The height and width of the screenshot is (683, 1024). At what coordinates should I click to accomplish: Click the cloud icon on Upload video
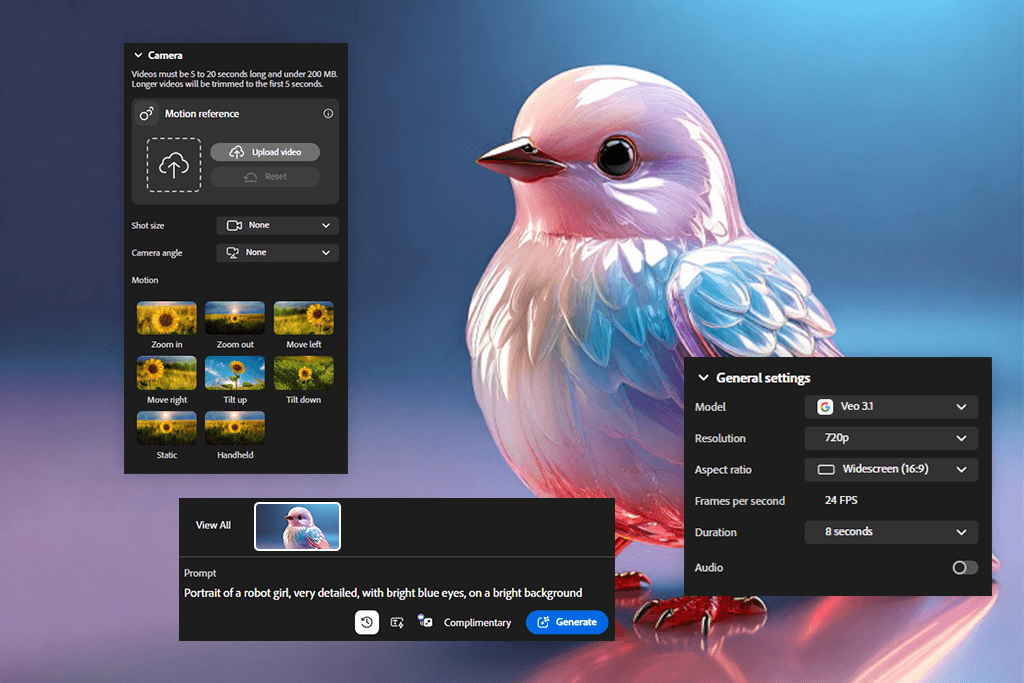point(236,152)
